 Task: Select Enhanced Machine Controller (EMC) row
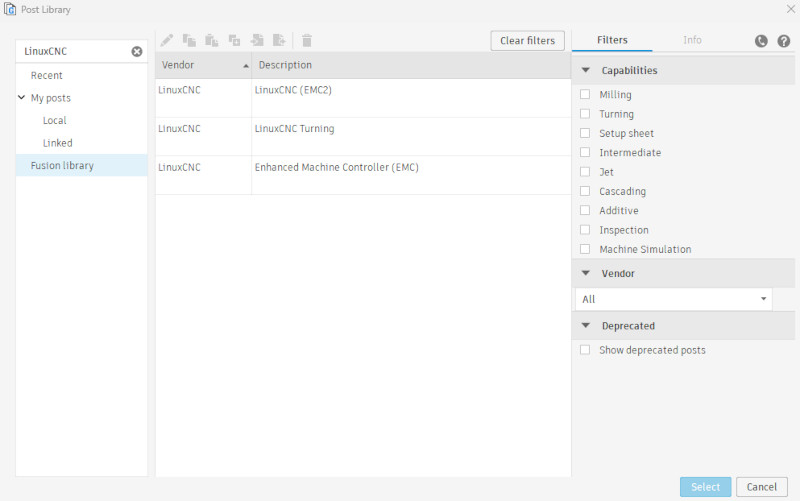point(363,175)
